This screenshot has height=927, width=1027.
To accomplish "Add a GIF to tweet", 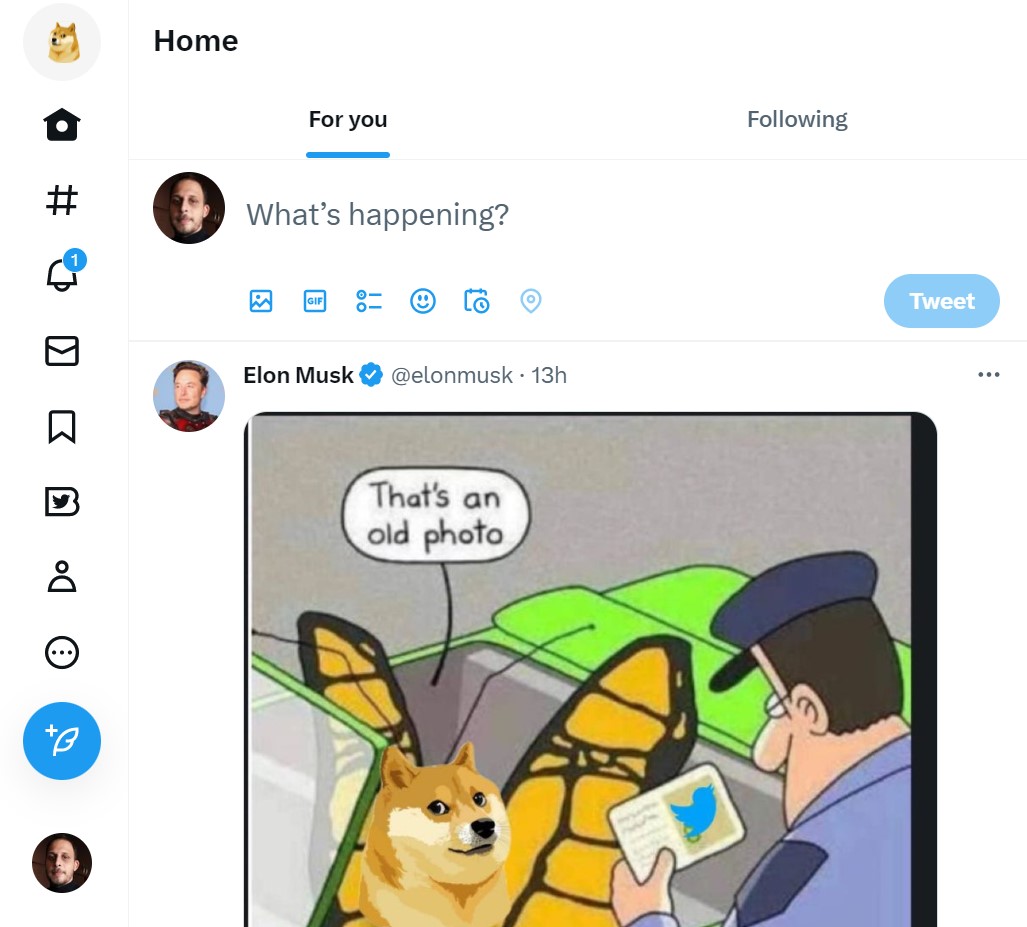I will [315, 301].
